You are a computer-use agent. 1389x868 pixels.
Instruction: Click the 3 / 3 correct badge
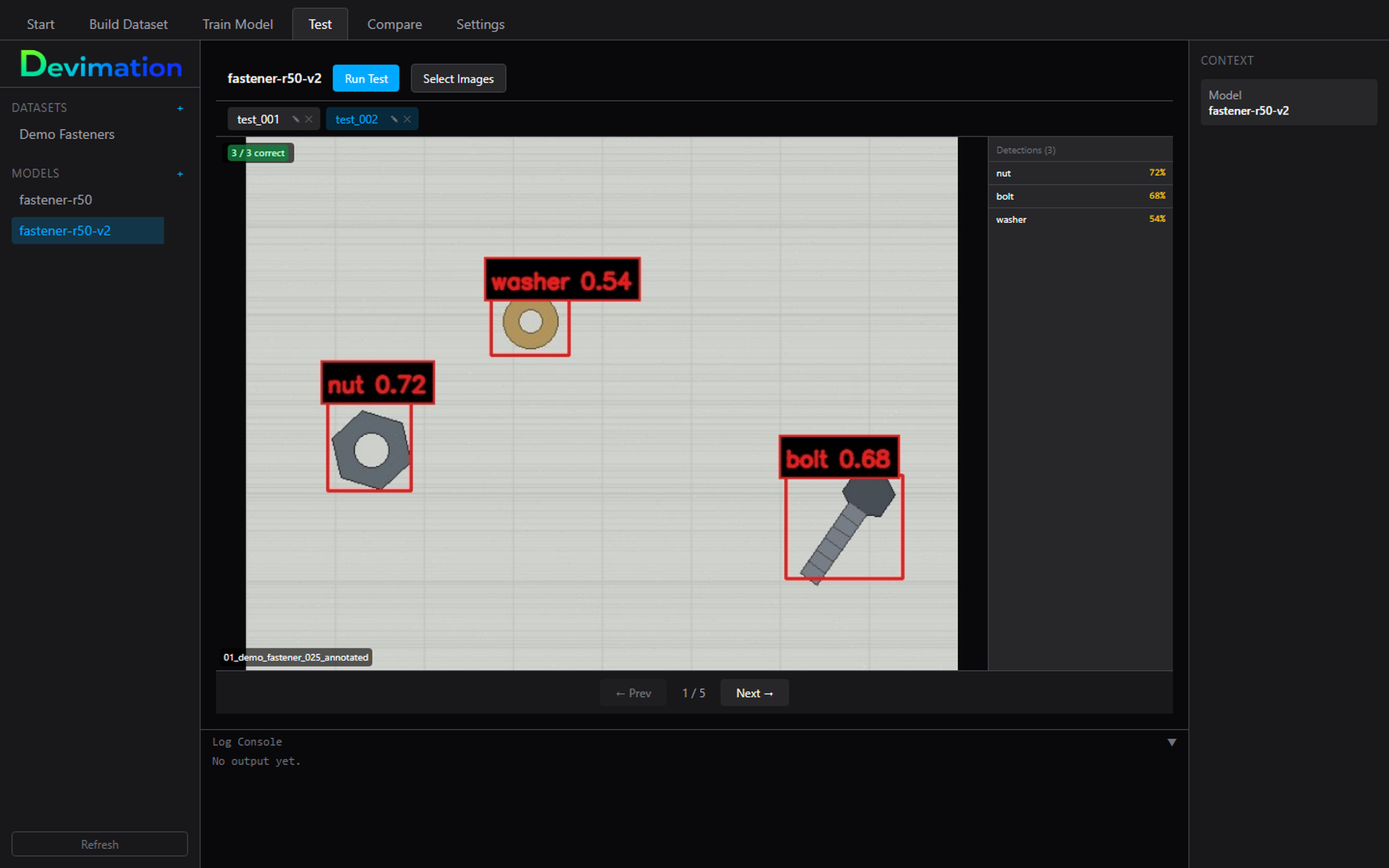258,153
